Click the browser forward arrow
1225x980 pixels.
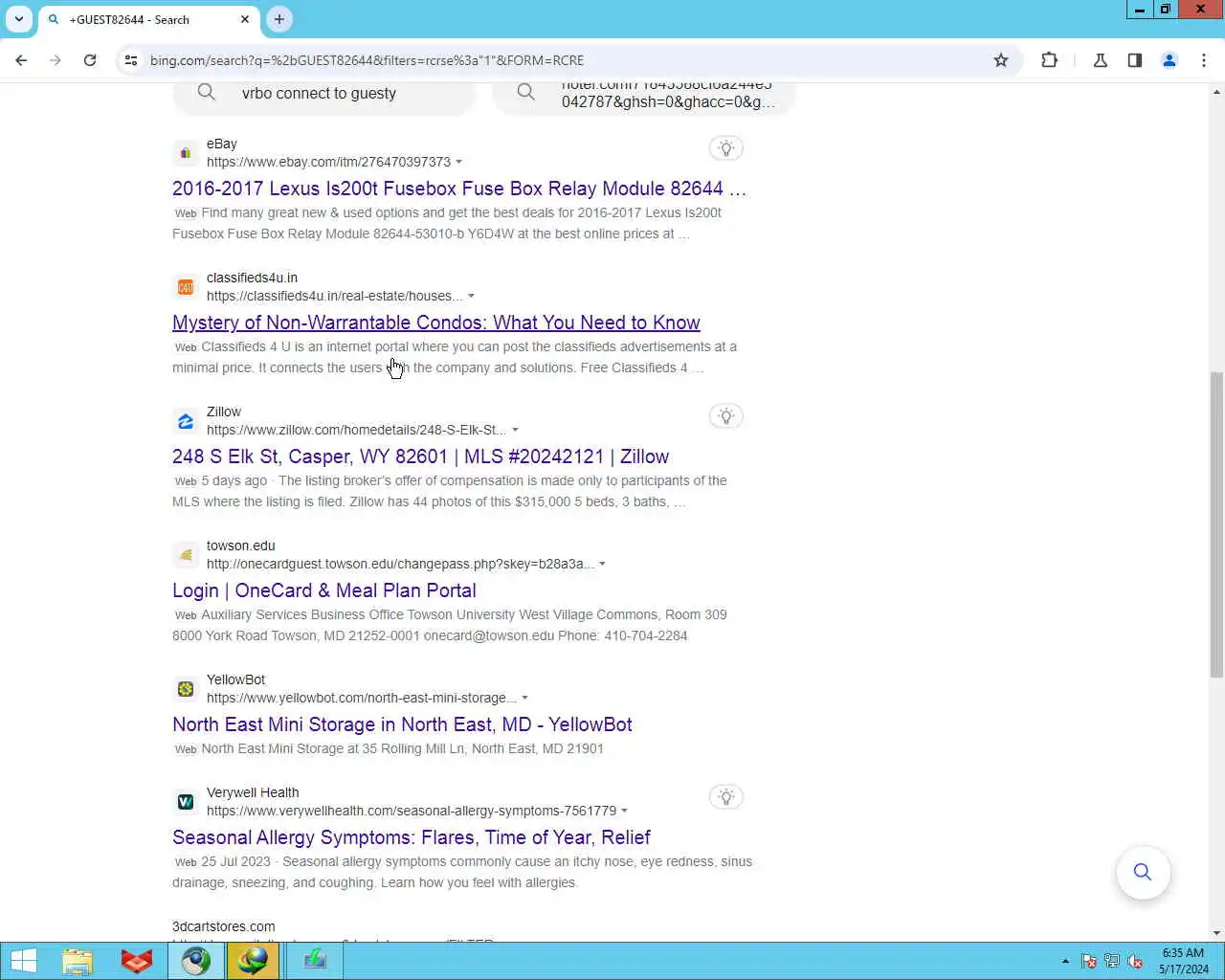(56, 60)
